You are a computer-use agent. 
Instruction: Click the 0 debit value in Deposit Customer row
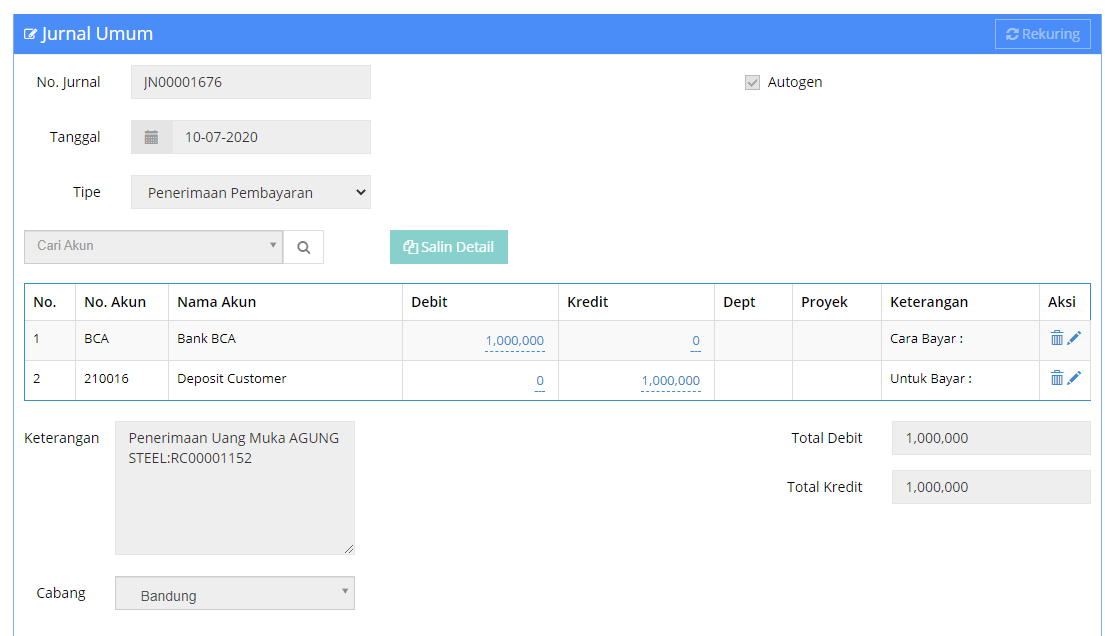coord(539,381)
